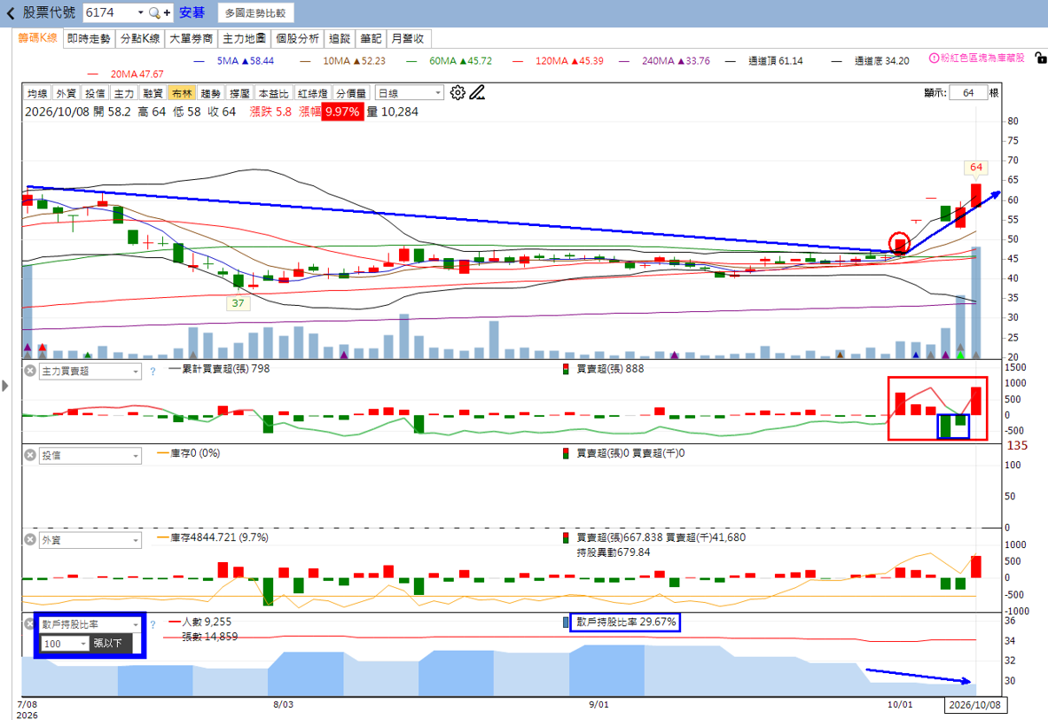Open help for 主力買賣超 indicator
Viewport: 1048px width, 720px height.
(x=152, y=371)
